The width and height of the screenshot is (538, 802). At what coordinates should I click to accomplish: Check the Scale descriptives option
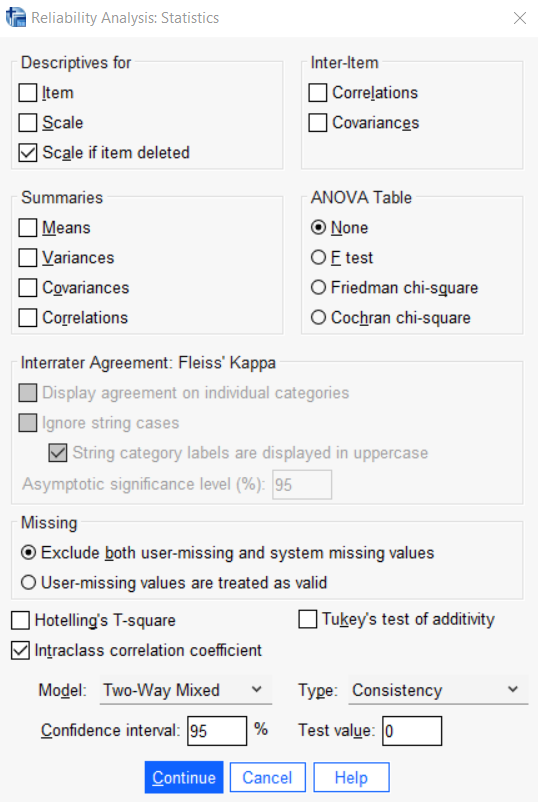(x=28, y=123)
